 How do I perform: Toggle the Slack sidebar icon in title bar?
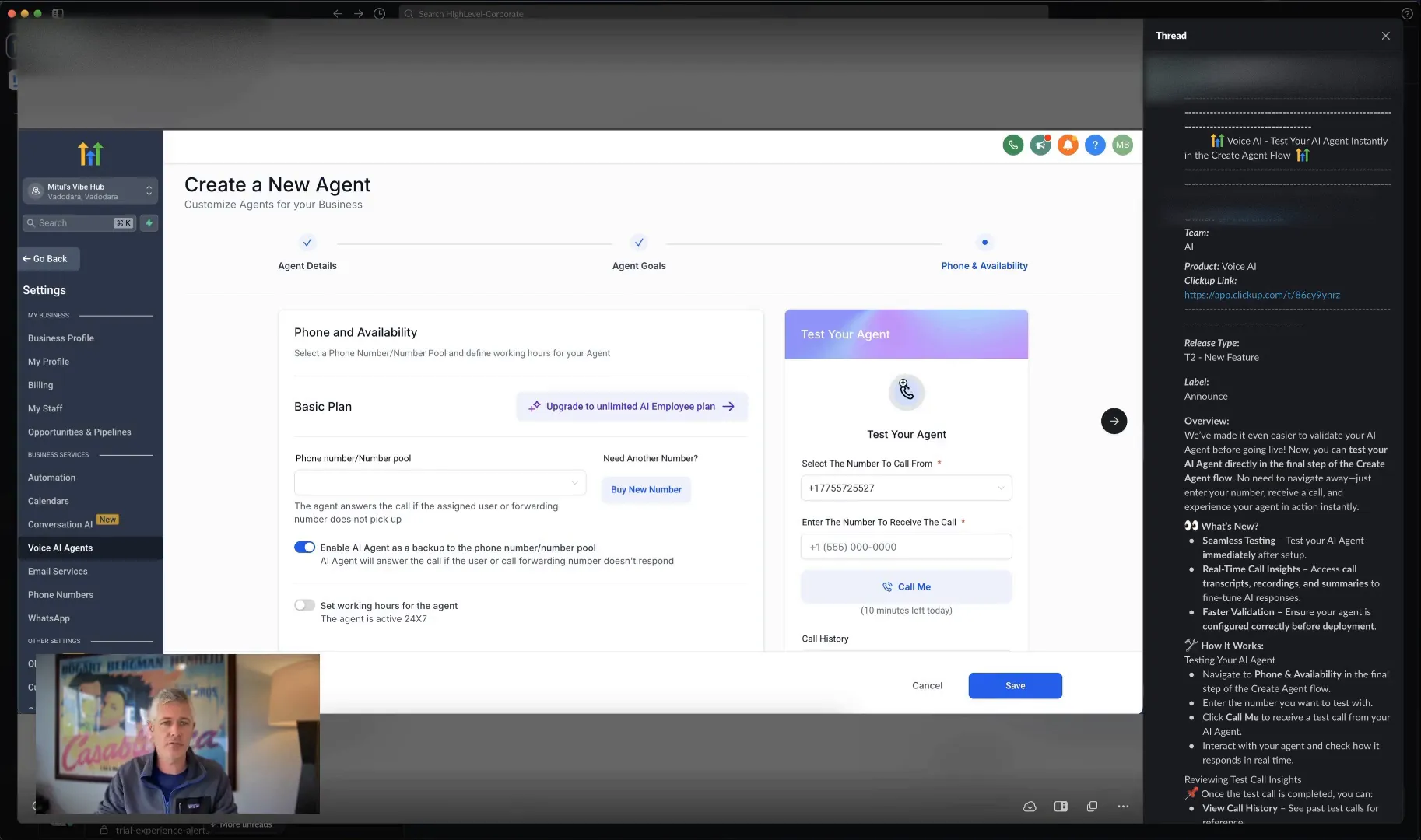tap(58, 13)
